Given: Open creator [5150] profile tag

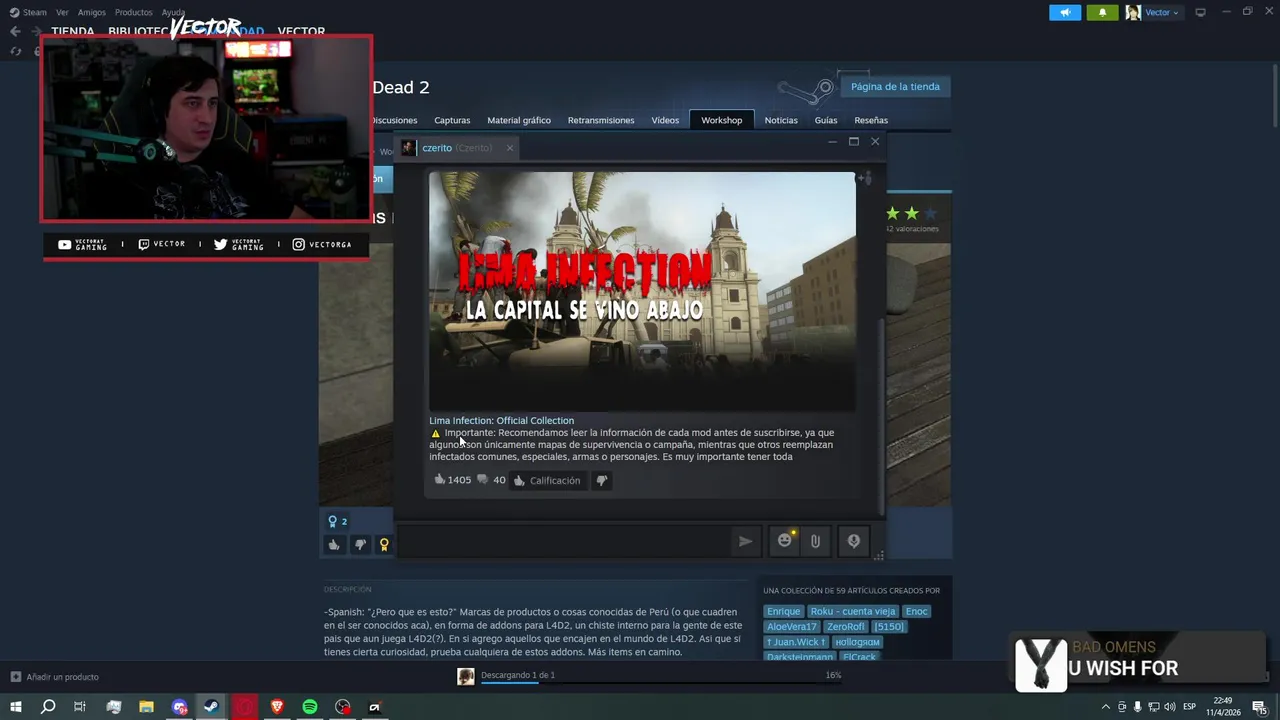Looking at the screenshot, I should tap(889, 627).
